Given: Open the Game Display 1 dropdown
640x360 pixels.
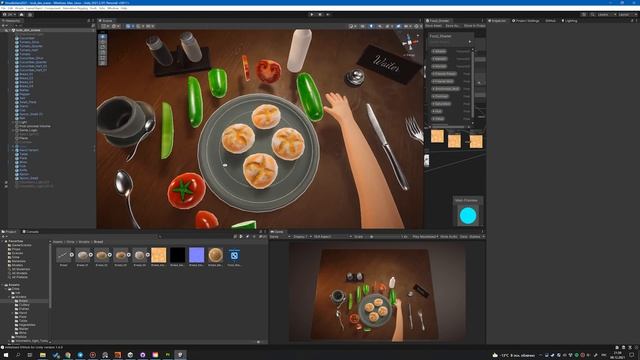Looking at the screenshot, I should click(302, 237).
